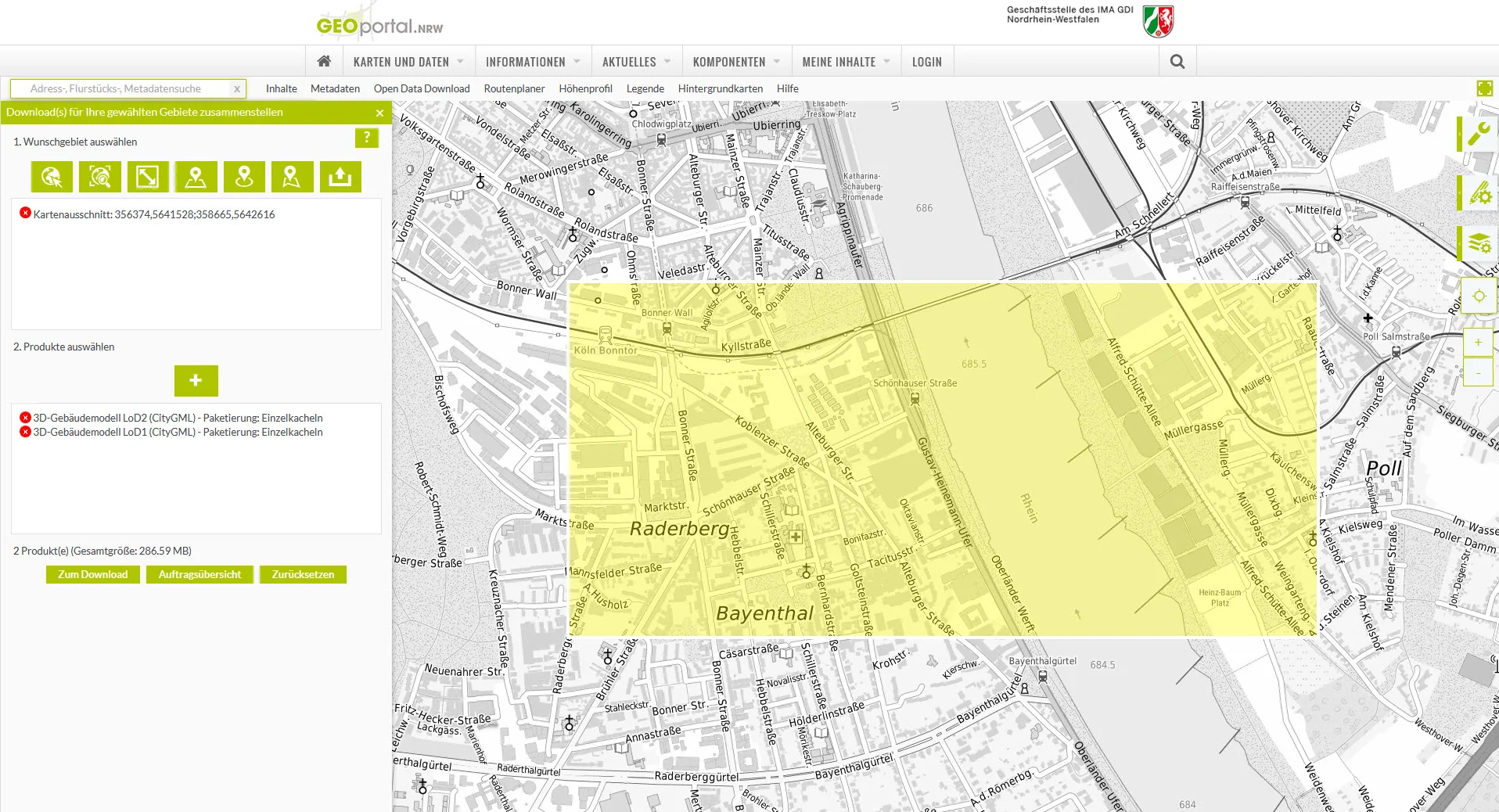
Task: Expand Aktuelles menu
Action: (636, 62)
